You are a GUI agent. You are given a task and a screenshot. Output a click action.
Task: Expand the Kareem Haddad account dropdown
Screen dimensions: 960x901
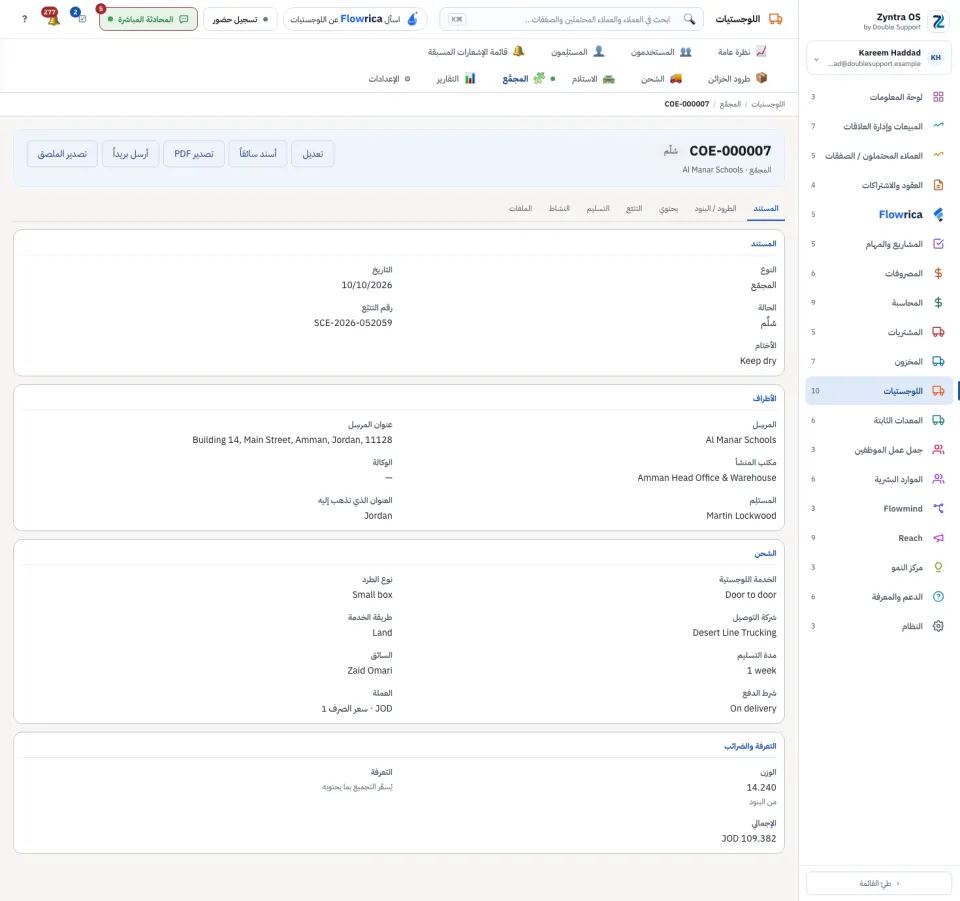tap(878, 58)
